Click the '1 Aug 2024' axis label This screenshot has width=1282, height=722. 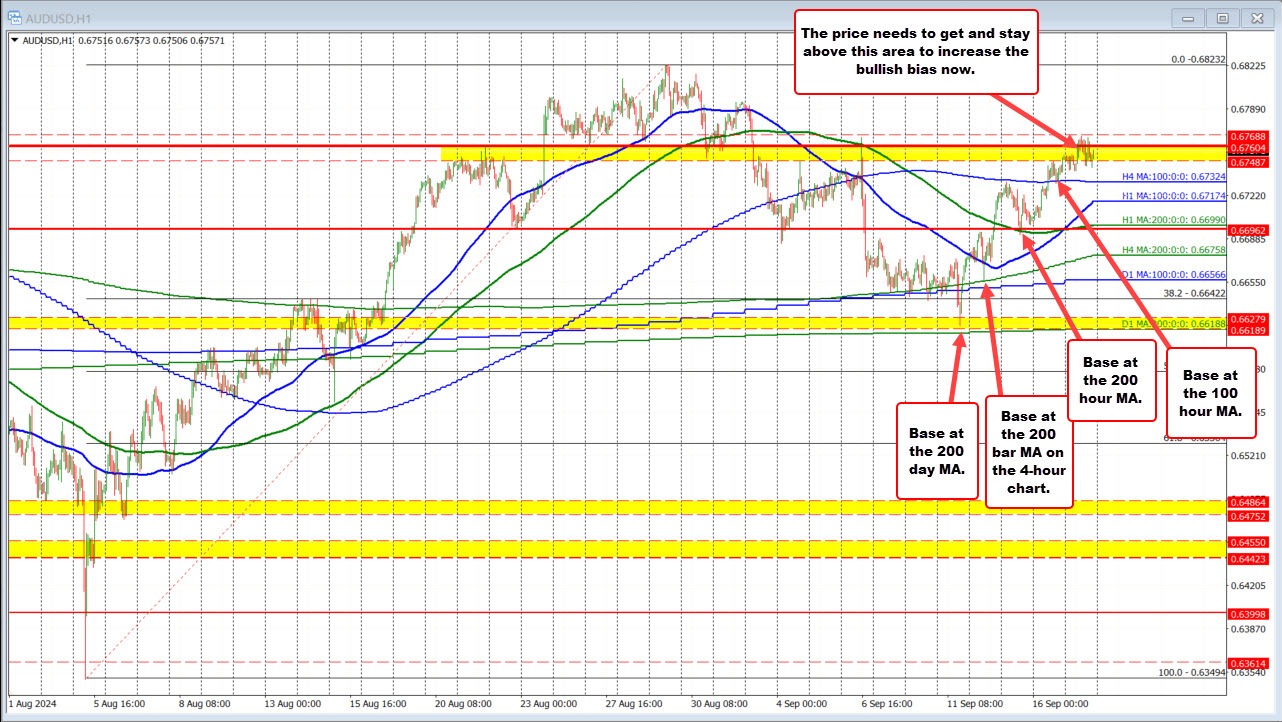pos(31,704)
